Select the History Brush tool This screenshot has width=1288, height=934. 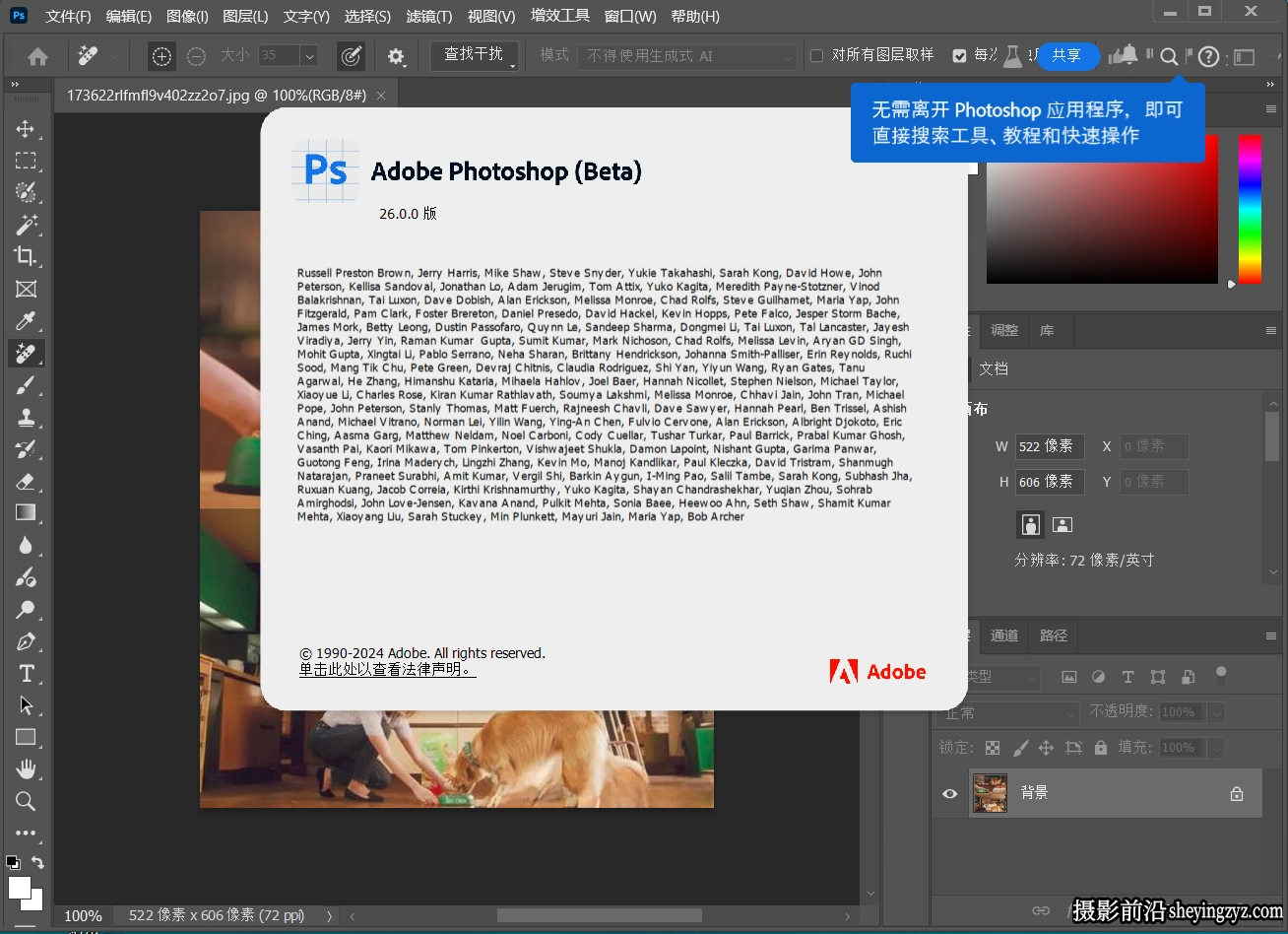26,449
